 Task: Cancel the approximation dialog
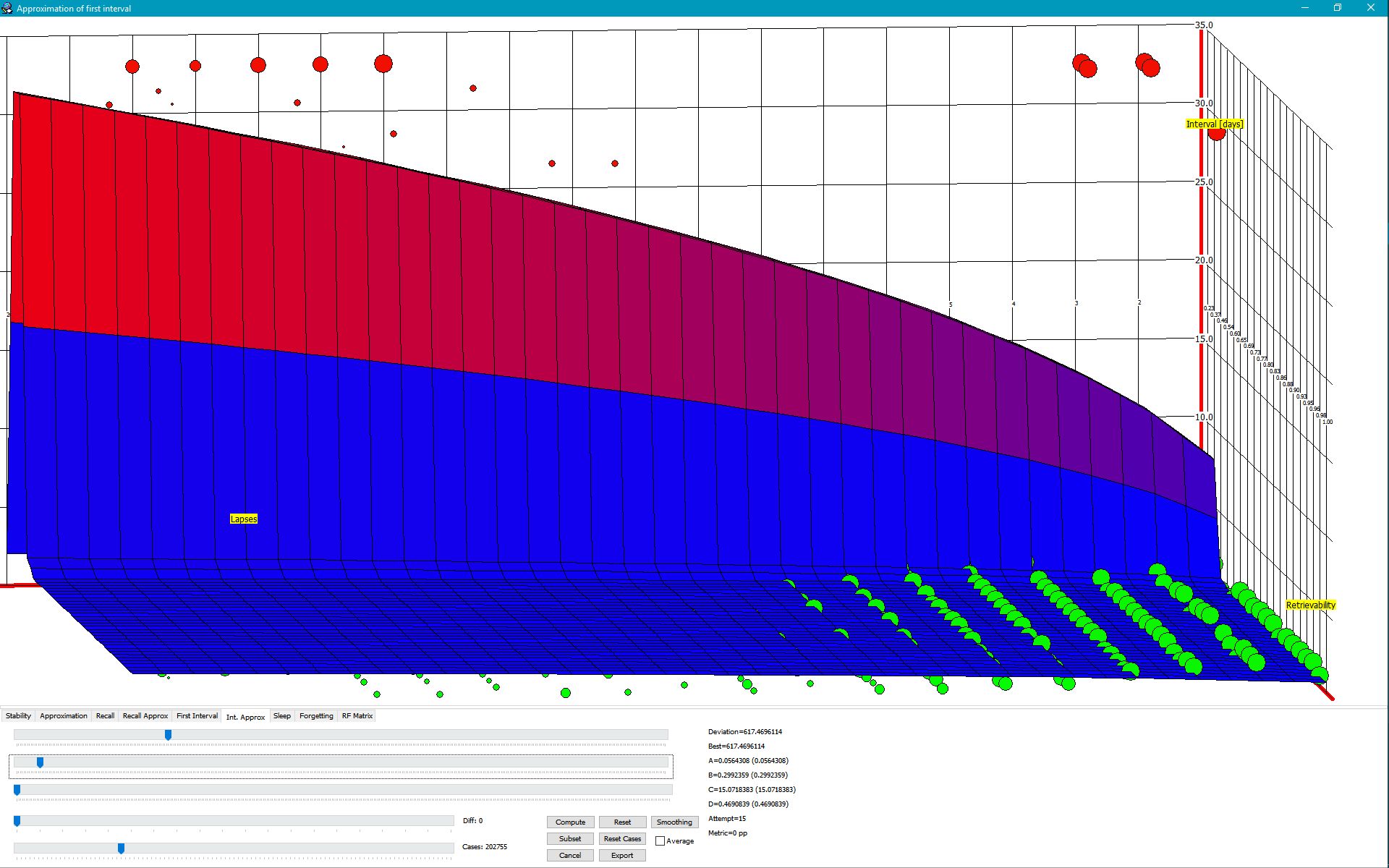point(570,856)
